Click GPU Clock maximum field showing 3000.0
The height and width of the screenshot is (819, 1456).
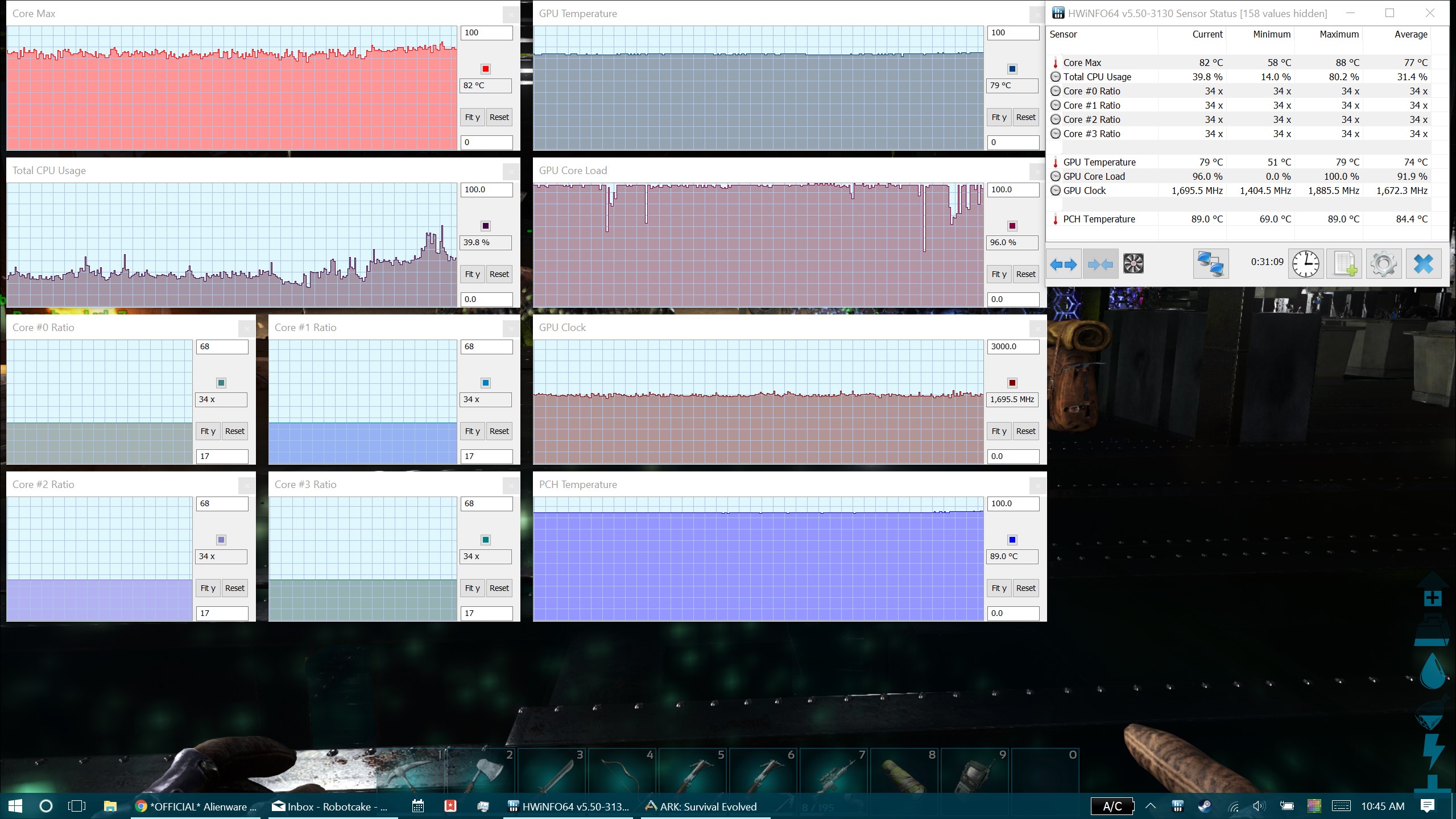click(x=1013, y=347)
